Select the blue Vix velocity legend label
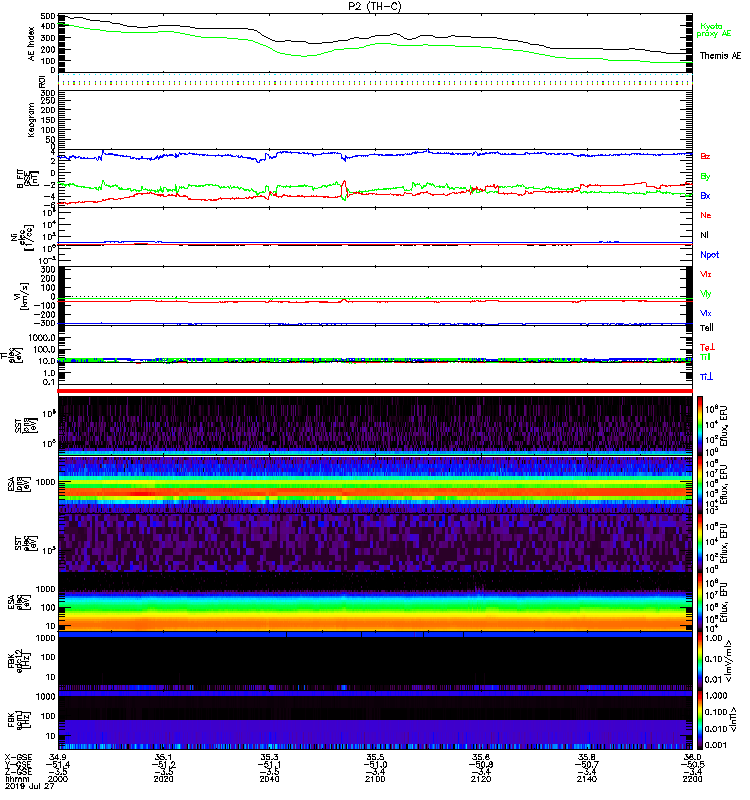750x800 pixels. (x=706, y=313)
